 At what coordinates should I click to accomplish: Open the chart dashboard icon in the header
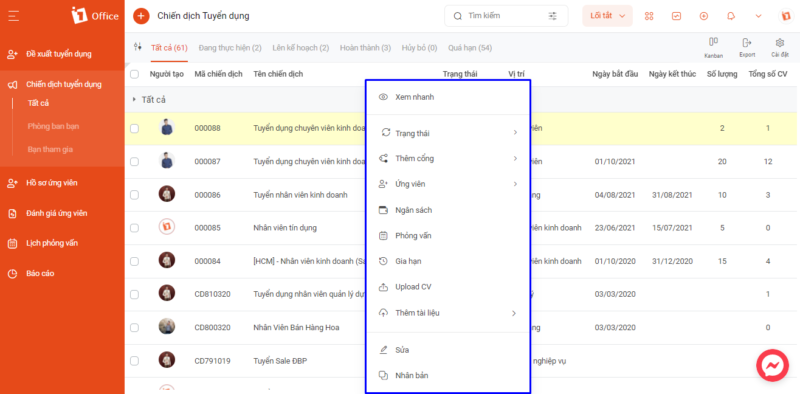point(677,16)
